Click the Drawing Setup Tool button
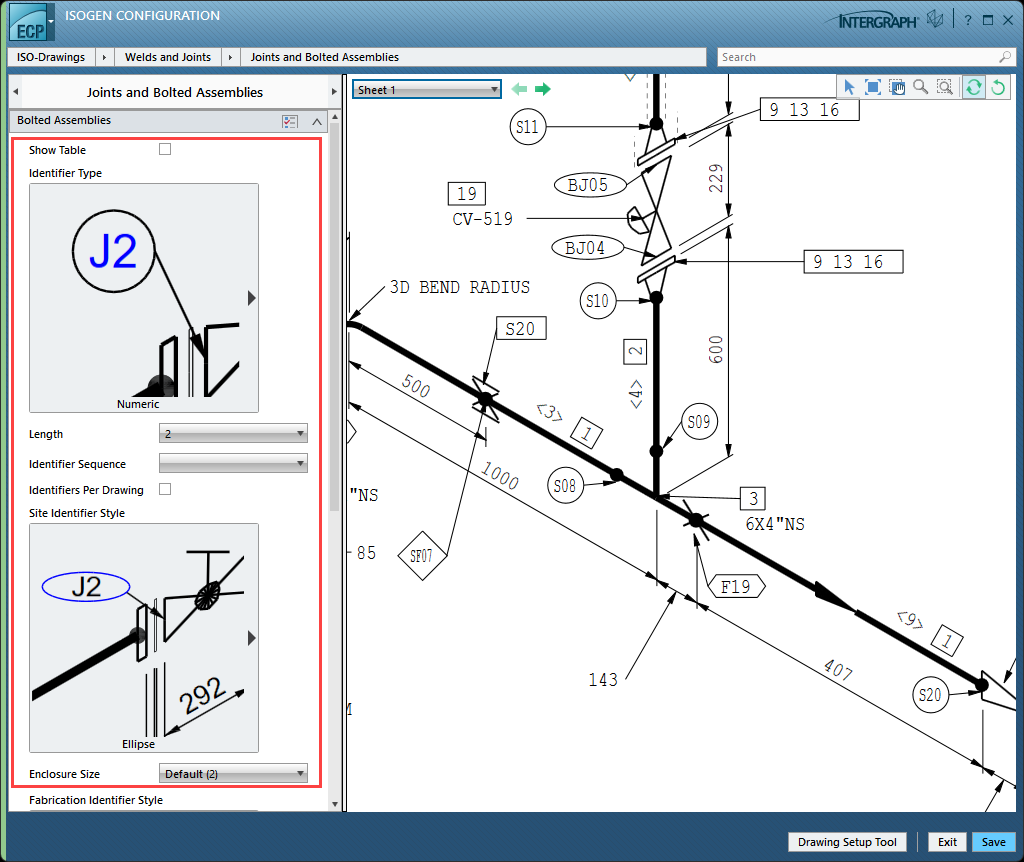 [x=847, y=842]
